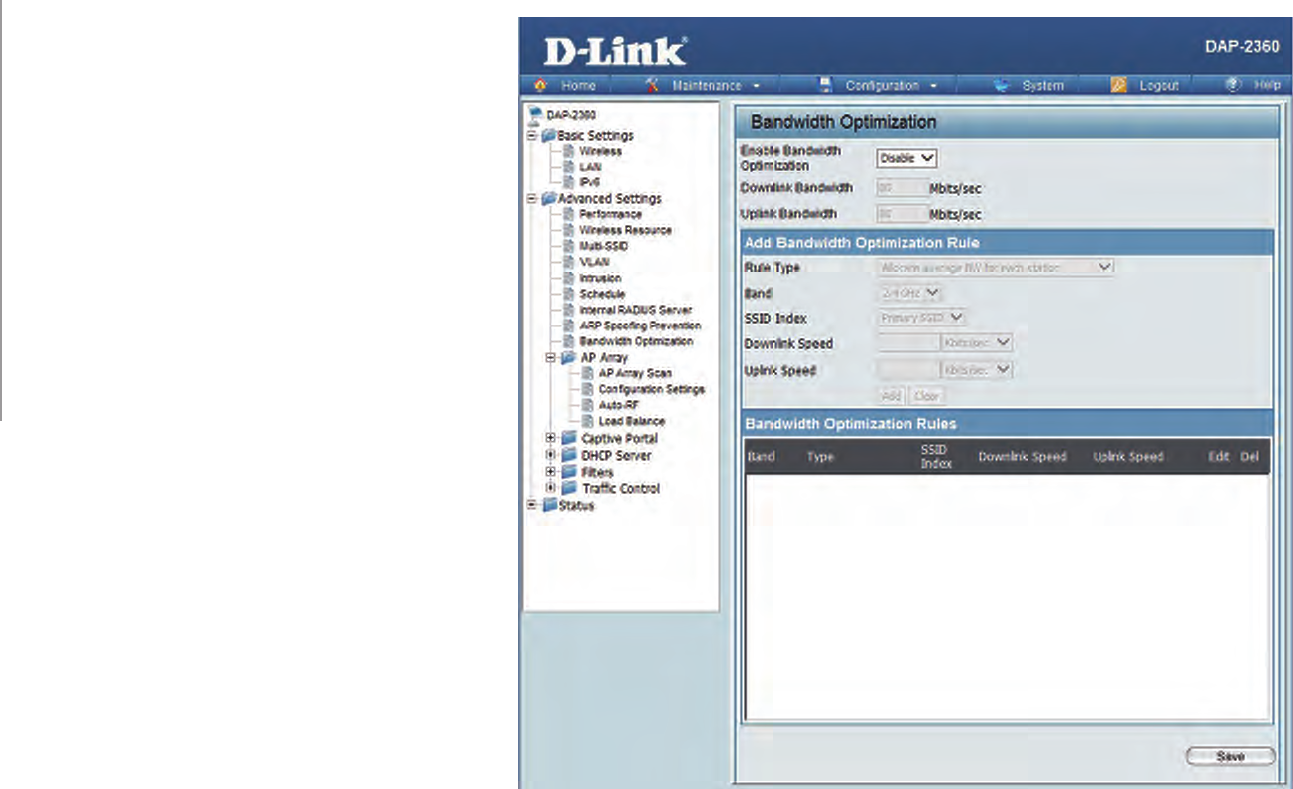Select Bandwidth Optimization in the tree
This screenshot has width=1293, height=789.
click(636, 341)
